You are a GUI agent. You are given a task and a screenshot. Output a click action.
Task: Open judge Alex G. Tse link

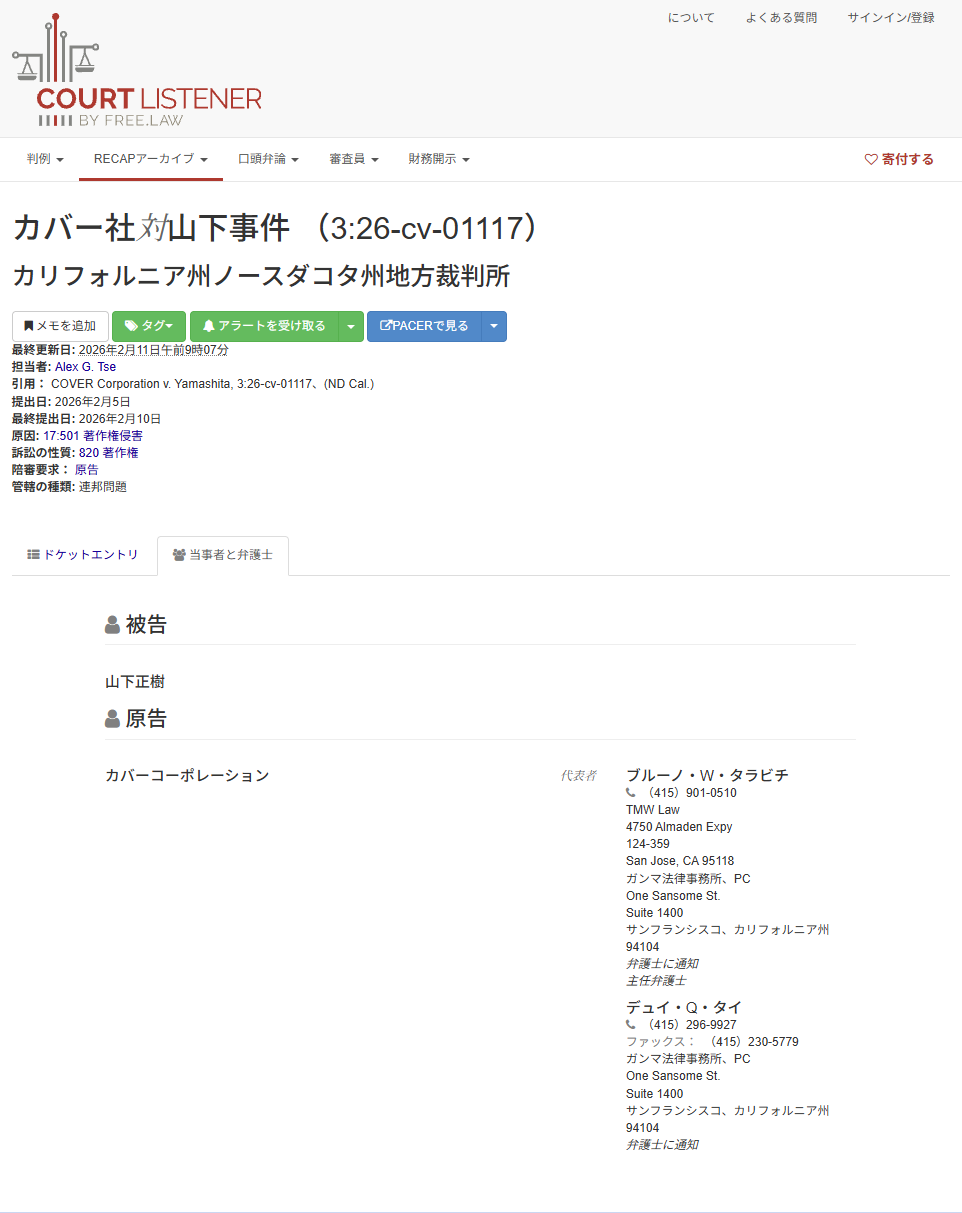(85, 367)
